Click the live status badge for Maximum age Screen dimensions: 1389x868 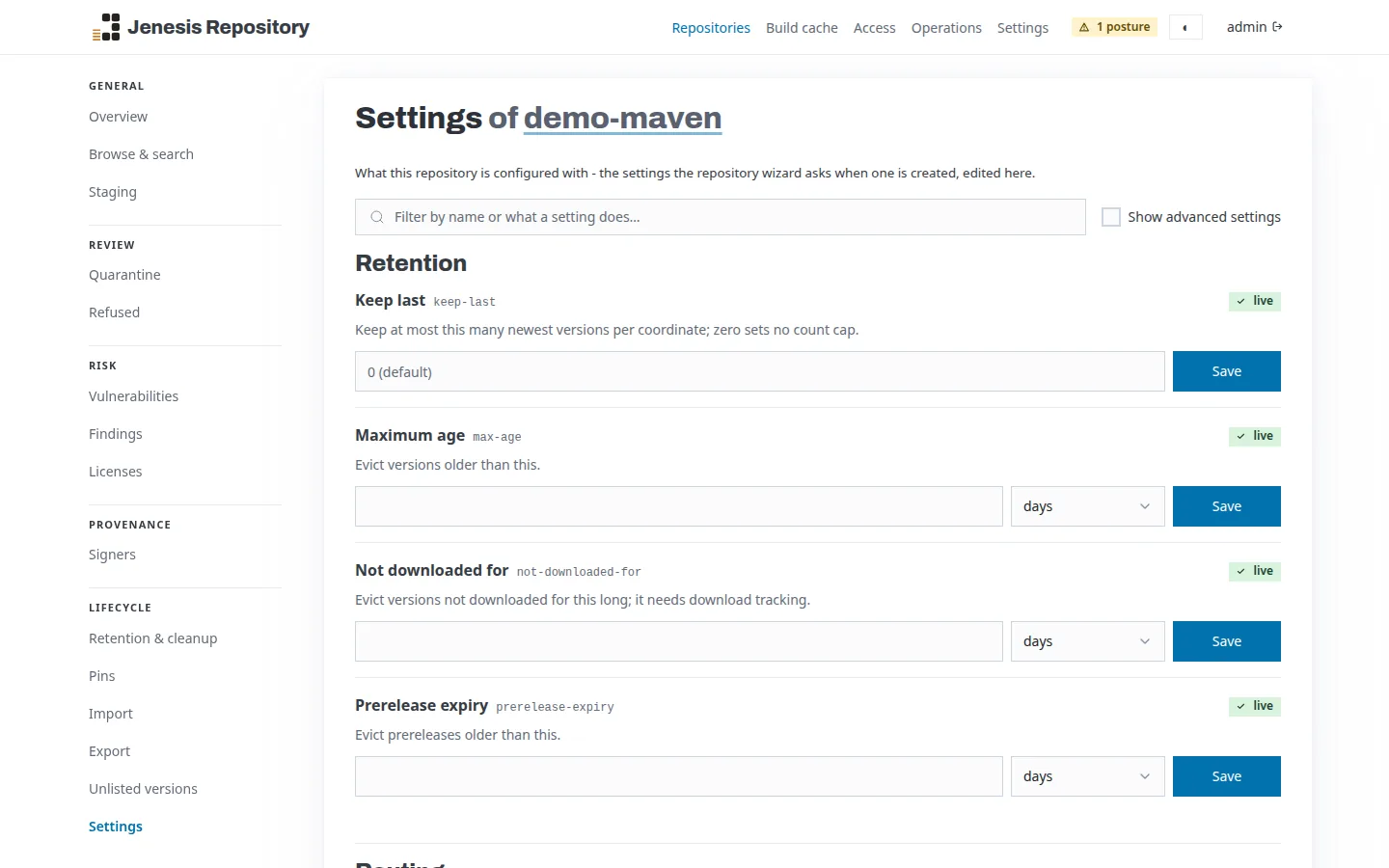(1255, 436)
